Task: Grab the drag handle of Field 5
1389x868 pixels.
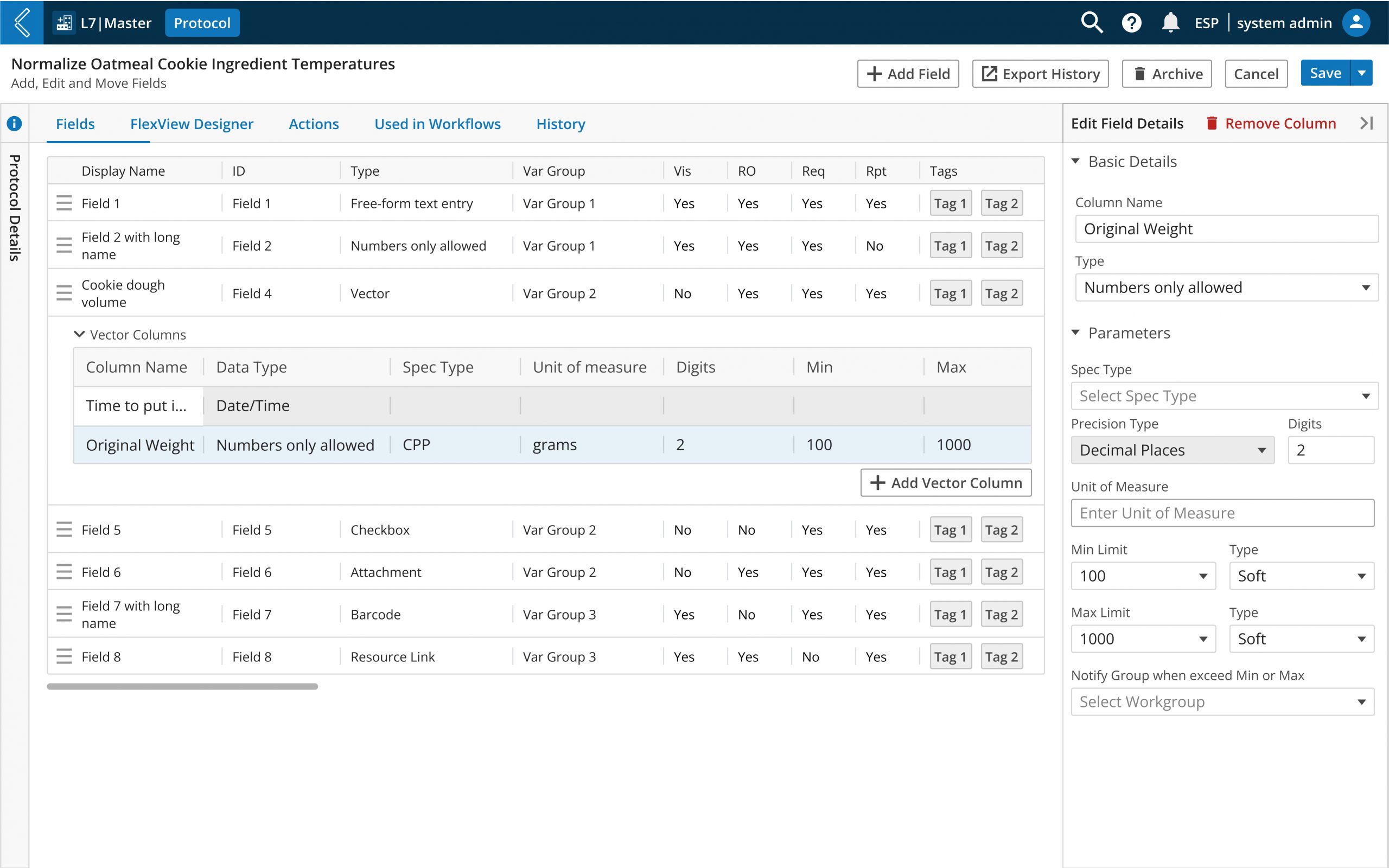Action: tap(63, 529)
